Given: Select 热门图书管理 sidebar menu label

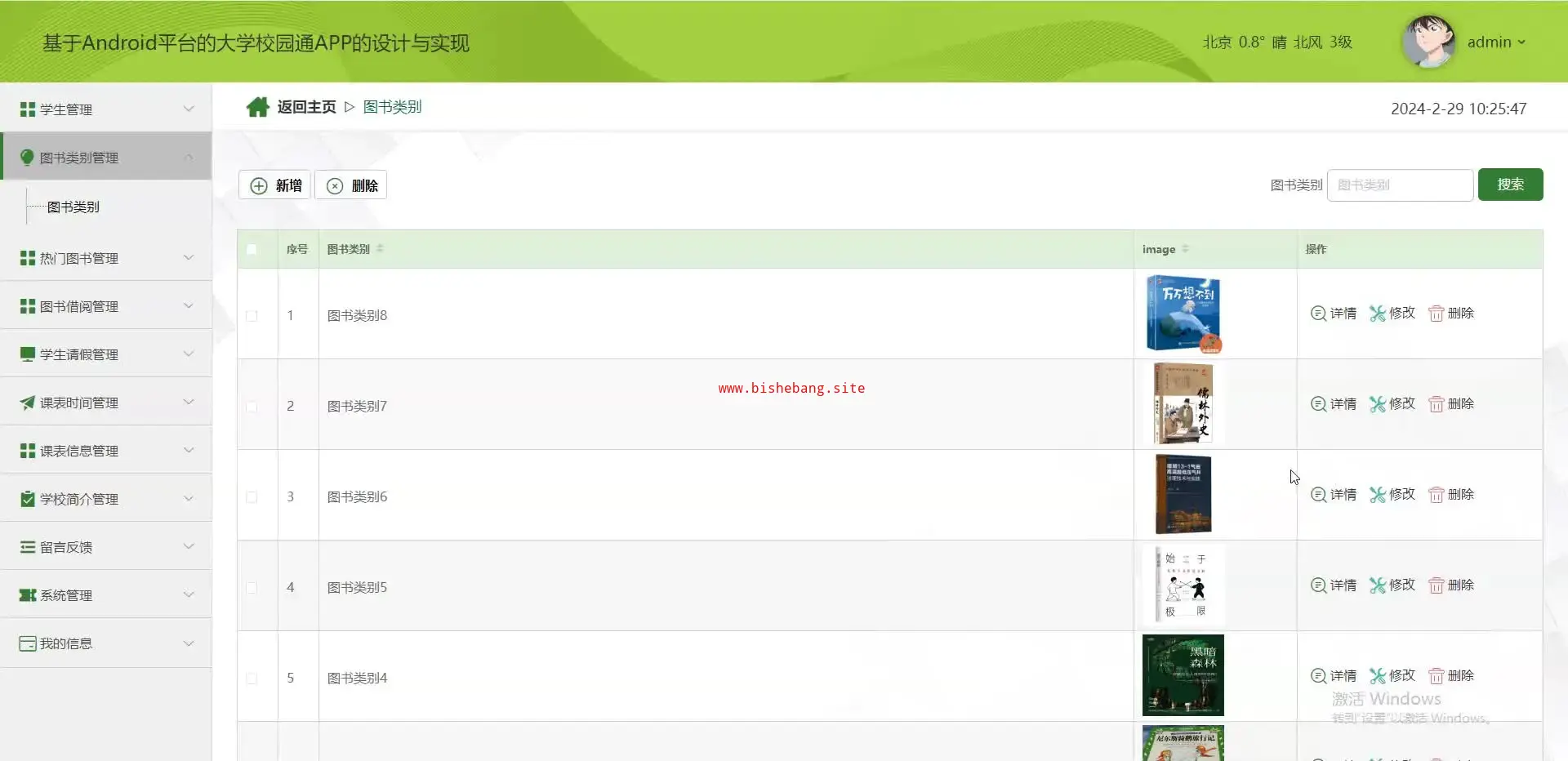Looking at the screenshot, I should point(79,258).
